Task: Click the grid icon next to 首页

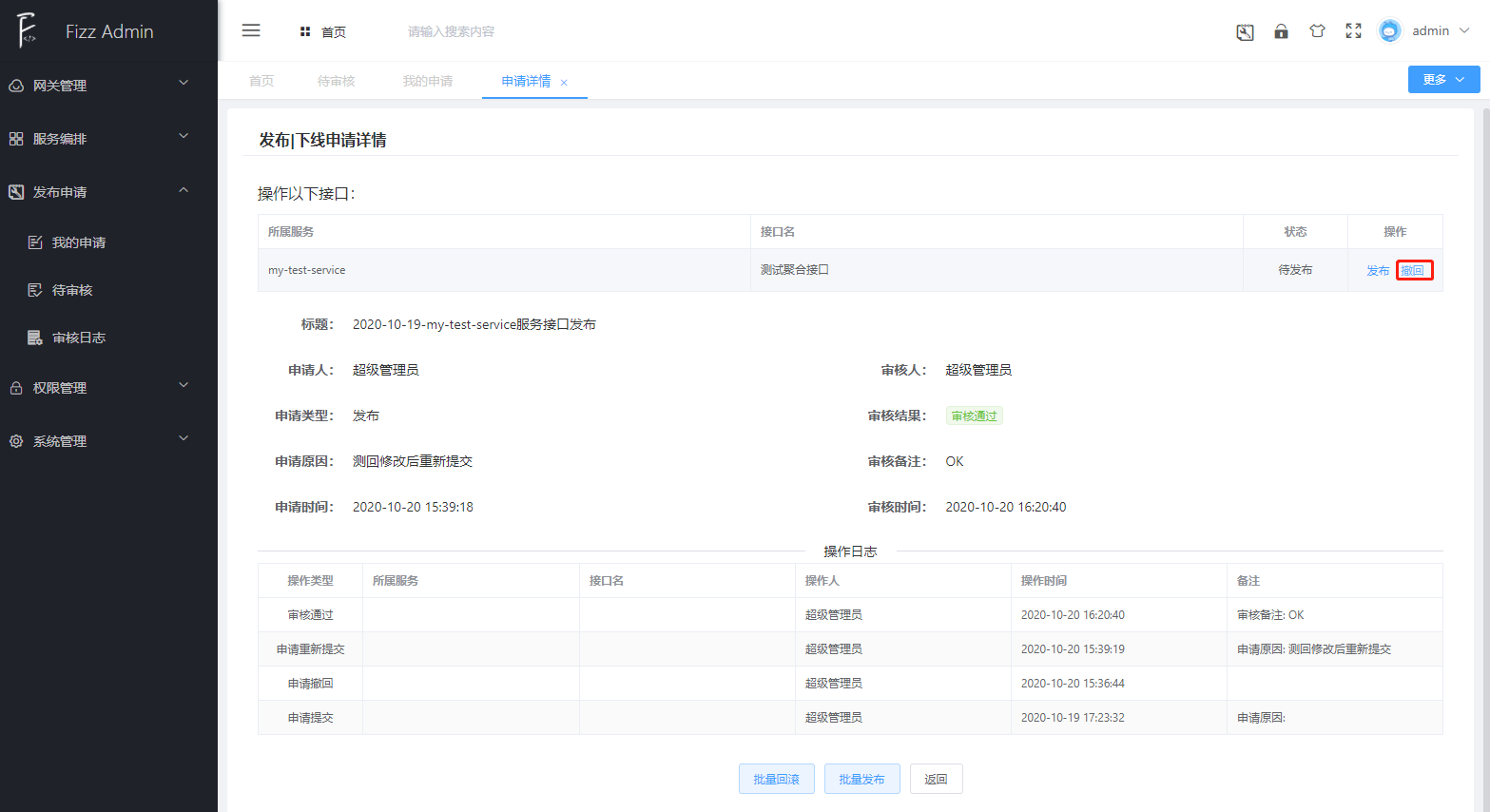Action: [x=304, y=31]
